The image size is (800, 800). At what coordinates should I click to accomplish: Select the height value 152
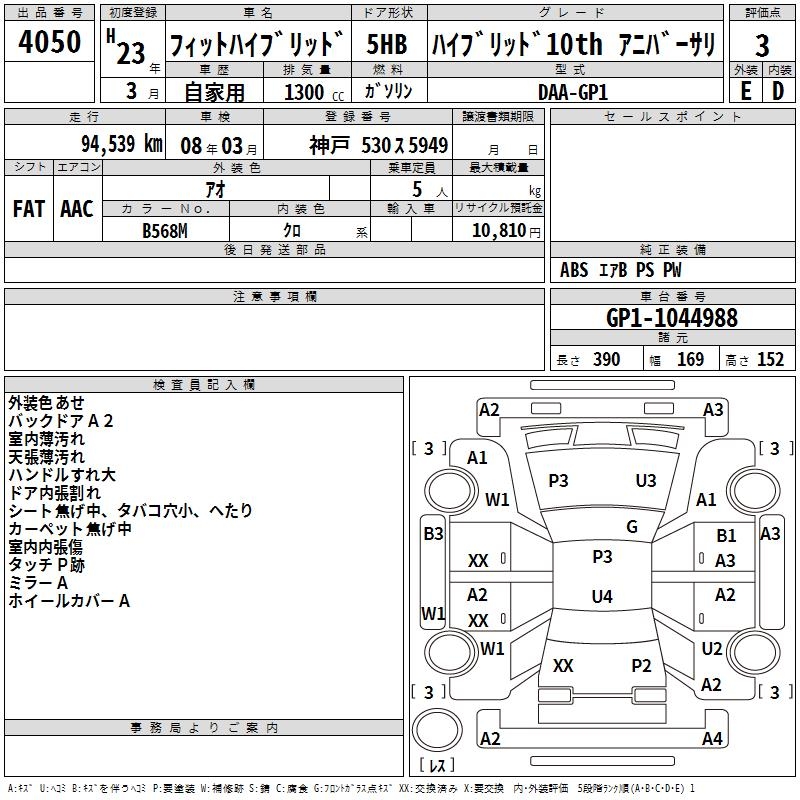(x=770, y=359)
